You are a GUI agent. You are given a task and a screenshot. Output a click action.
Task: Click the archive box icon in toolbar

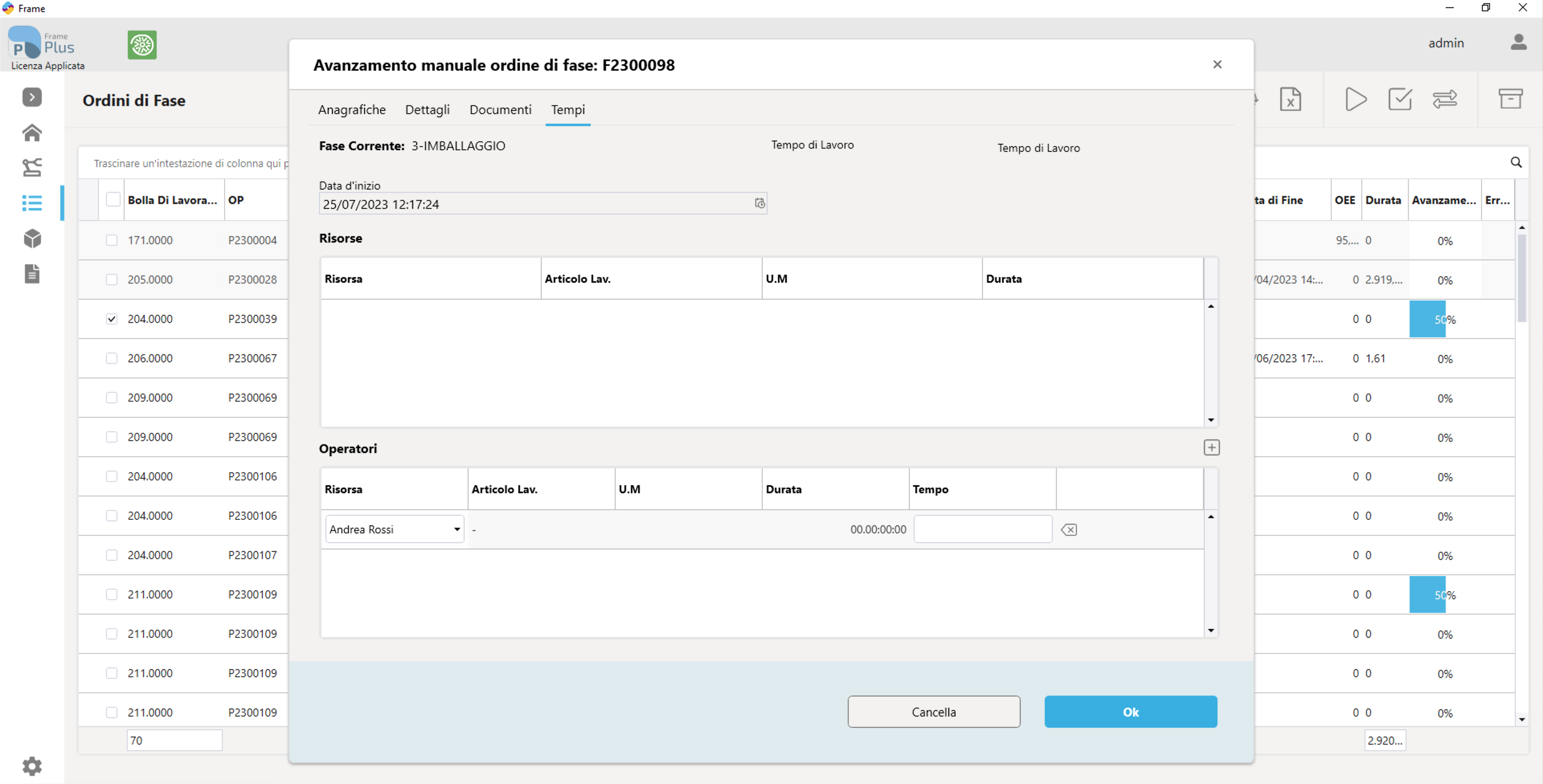[1510, 99]
